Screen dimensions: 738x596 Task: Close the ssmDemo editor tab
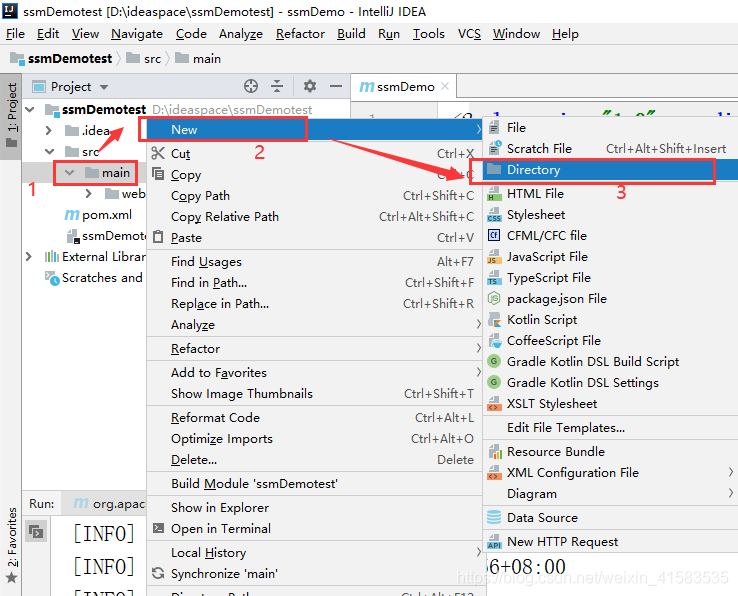[445, 86]
